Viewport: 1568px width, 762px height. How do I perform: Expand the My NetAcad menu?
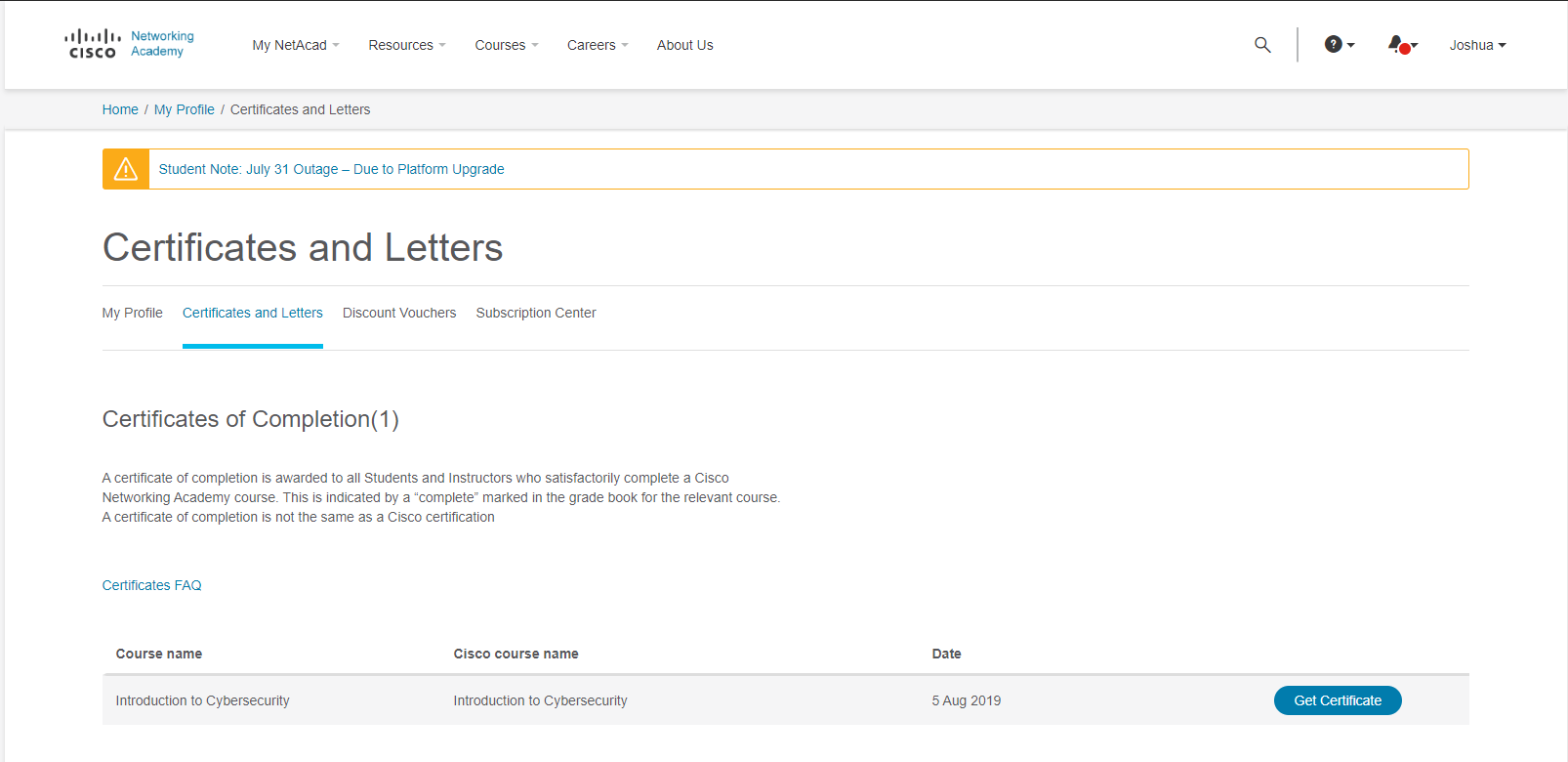tap(296, 45)
